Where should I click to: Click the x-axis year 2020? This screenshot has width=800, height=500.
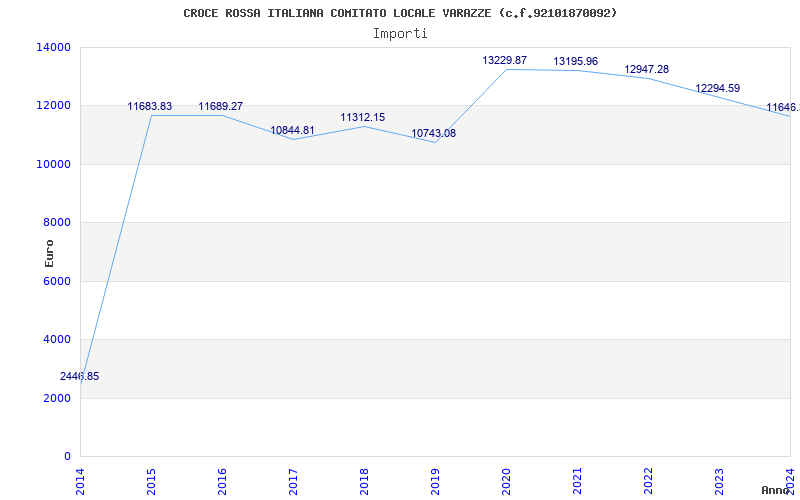coord(506,481)
